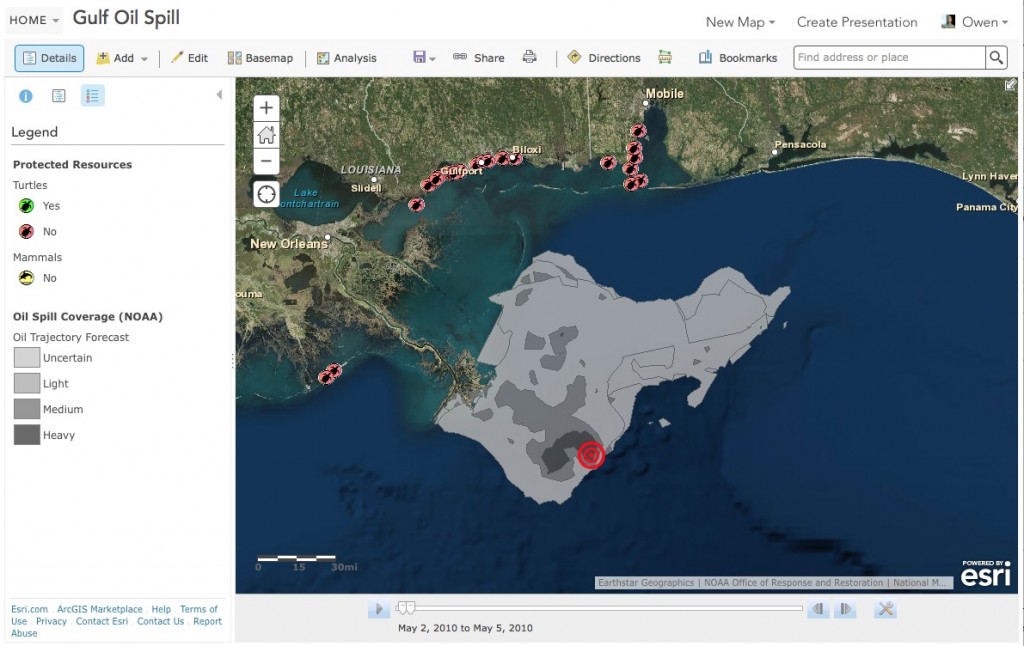1024x646 pixels.
Task: Open the Owen account menu
Action: click(x=974, y=22)
